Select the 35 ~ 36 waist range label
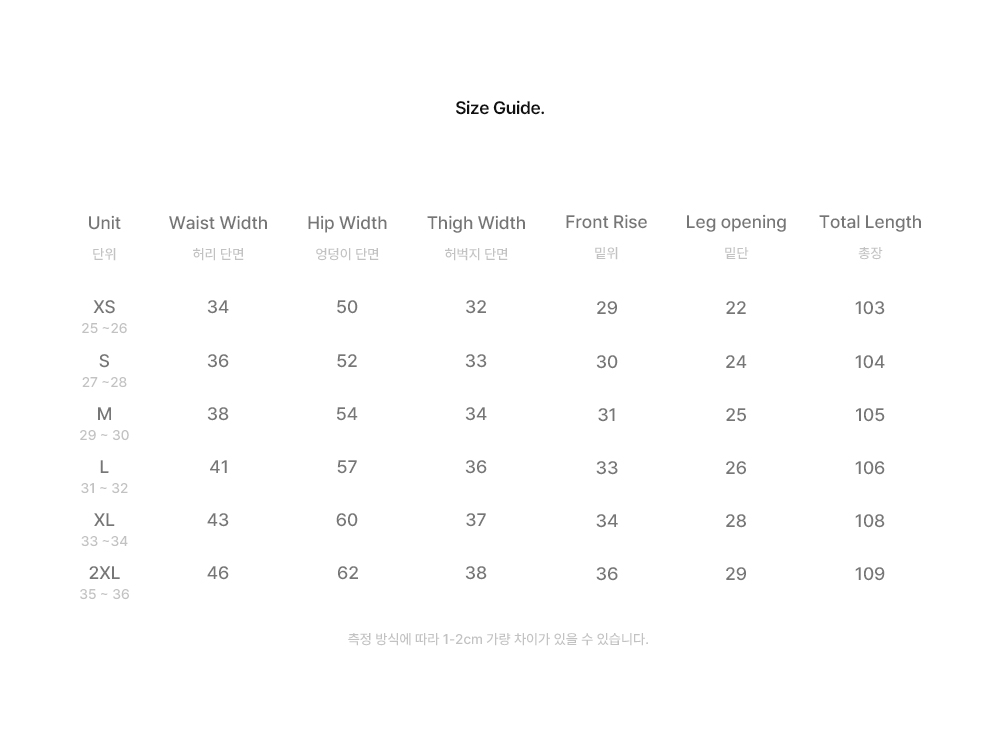This screenshot has height=738, width=1000. click(104, 594)
